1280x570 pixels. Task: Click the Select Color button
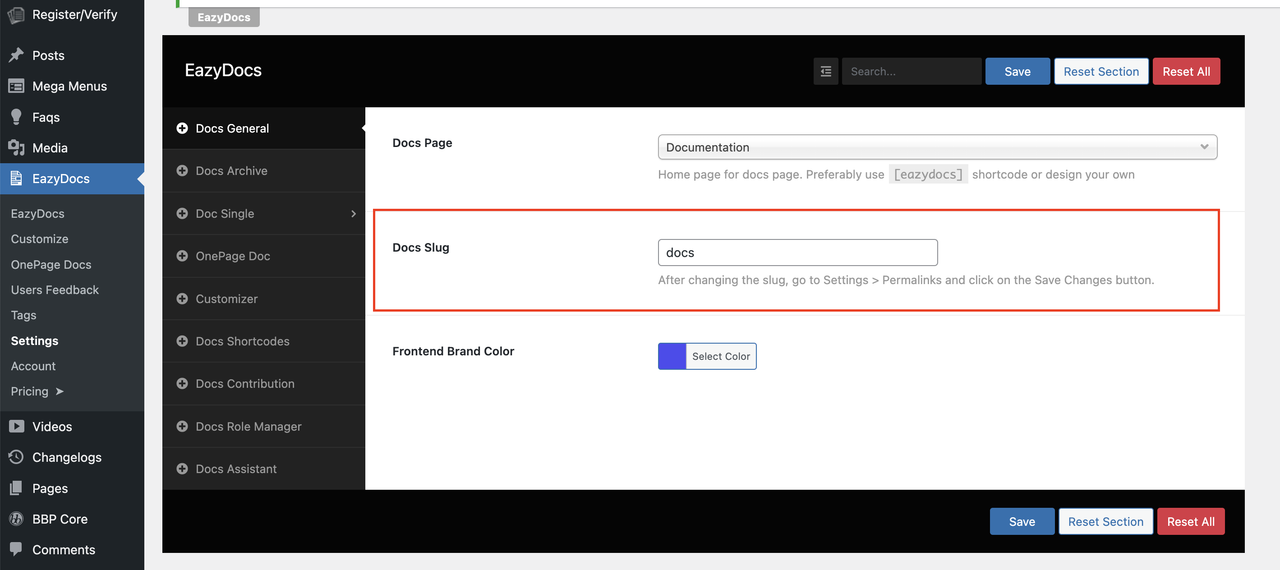[721, 356]
